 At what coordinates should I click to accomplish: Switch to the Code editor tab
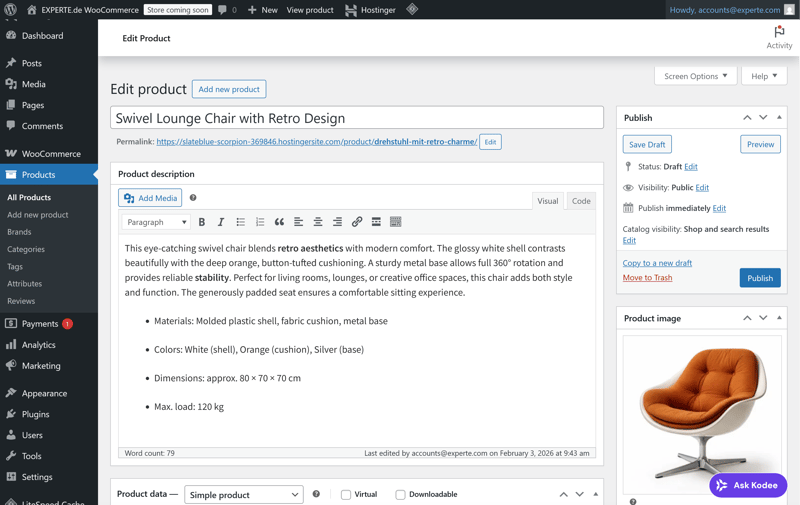click(581, 201)
